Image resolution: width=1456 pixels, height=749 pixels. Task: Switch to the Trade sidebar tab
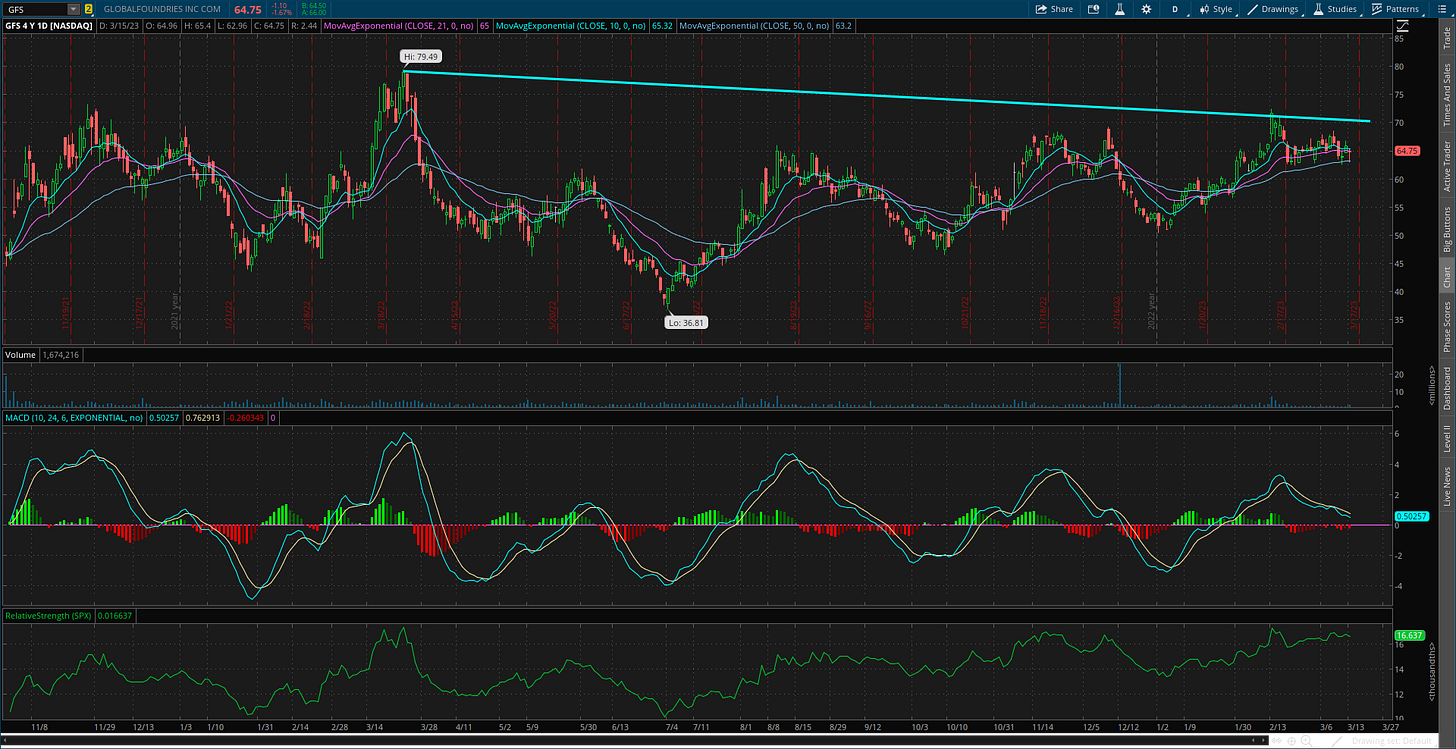pos(1446,39)
